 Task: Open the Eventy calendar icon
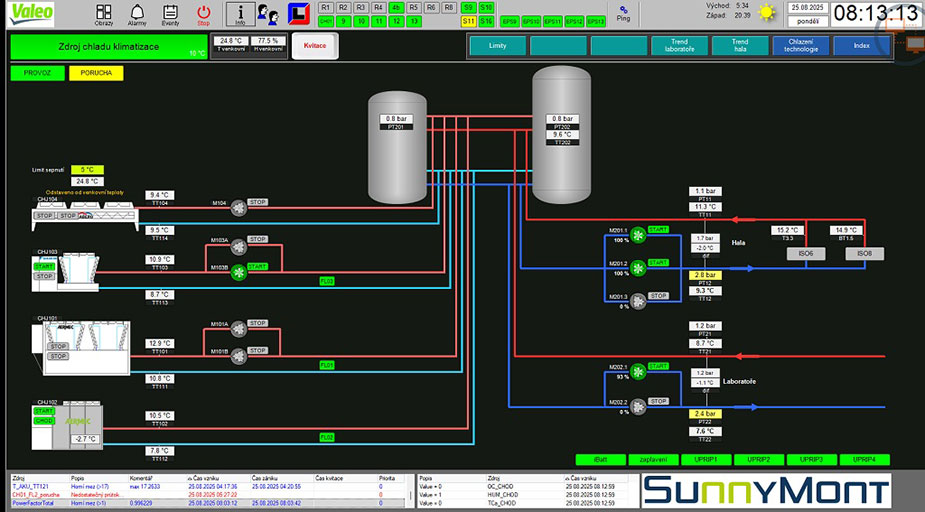170,13
